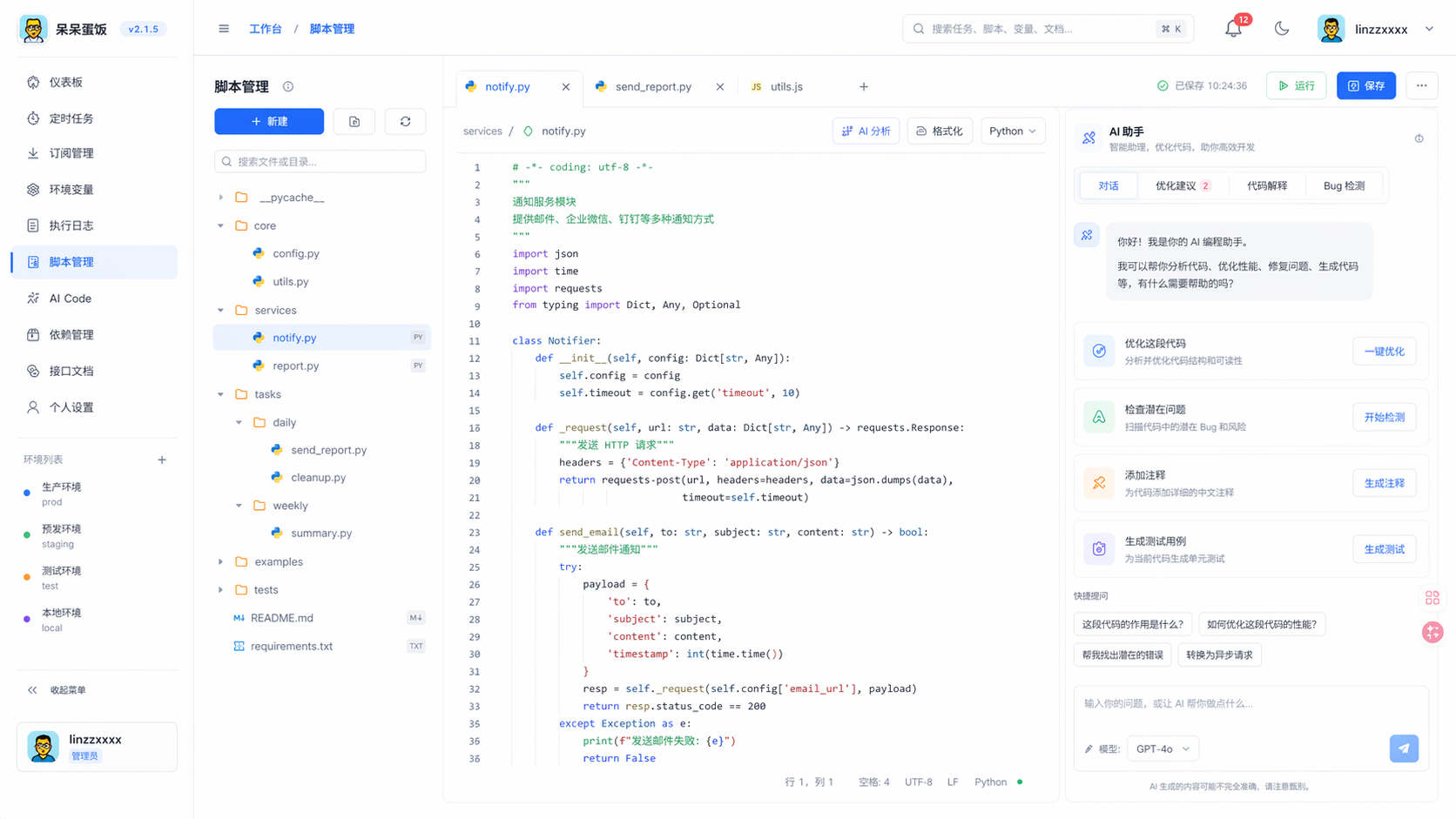Open the Python language dropdown
Screen dimensions: 1456x819
click(x=1012, y=131)
